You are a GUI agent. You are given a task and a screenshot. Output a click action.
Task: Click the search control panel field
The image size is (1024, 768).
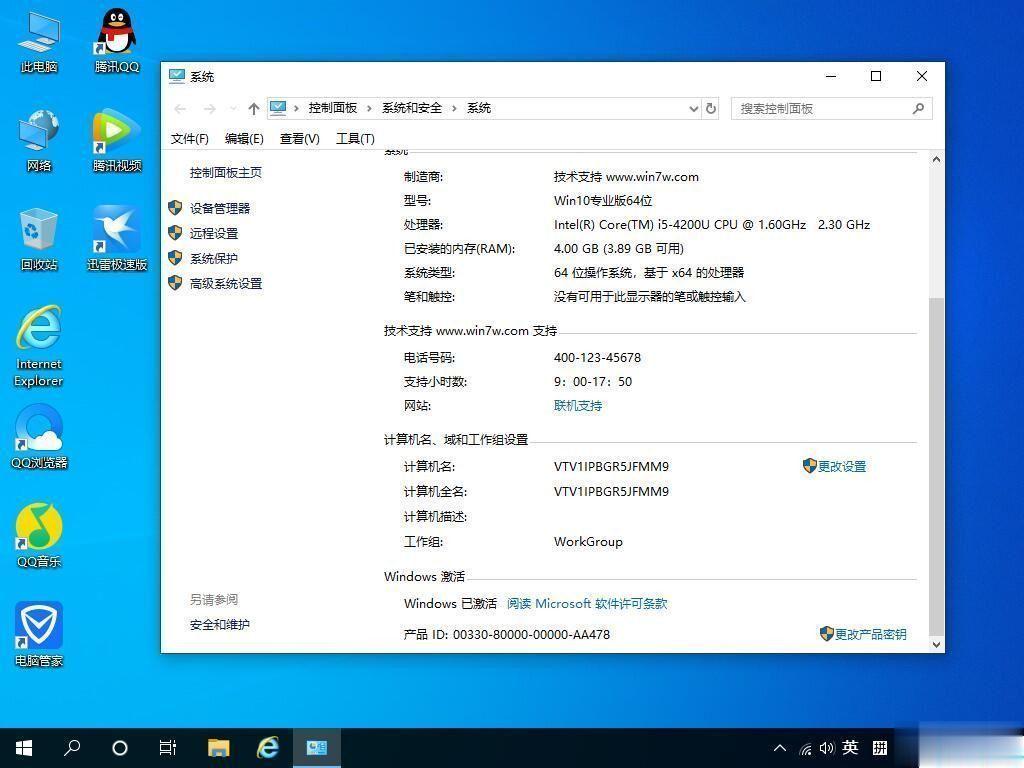tap(824, 108)
